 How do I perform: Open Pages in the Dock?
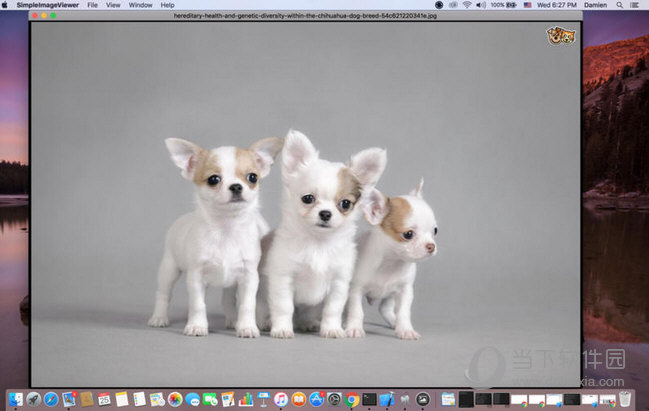pos(228,399)
